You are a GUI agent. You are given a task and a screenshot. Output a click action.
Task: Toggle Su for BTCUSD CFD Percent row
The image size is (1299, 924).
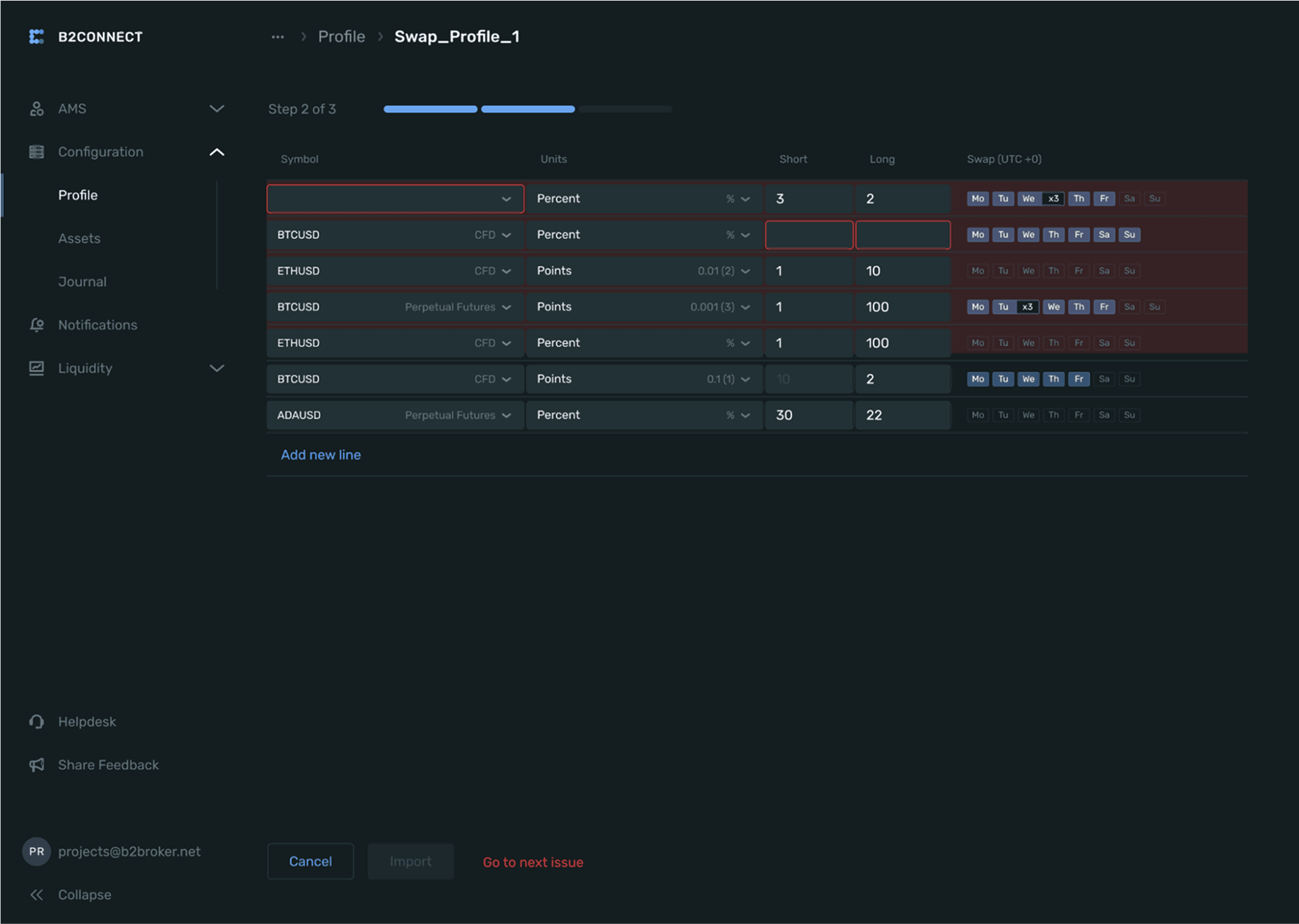pos(1129,235)
